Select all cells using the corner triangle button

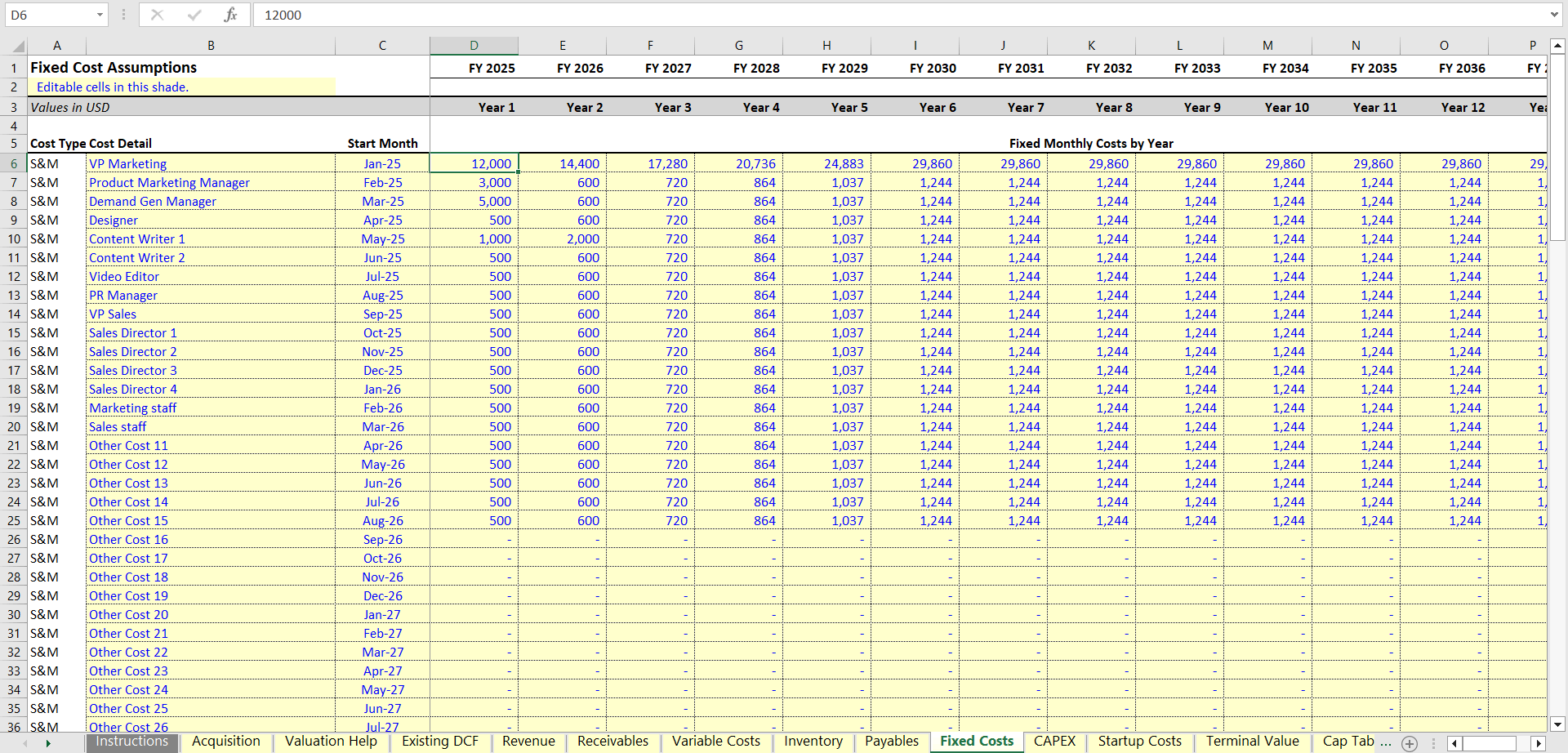click(18, 46)
